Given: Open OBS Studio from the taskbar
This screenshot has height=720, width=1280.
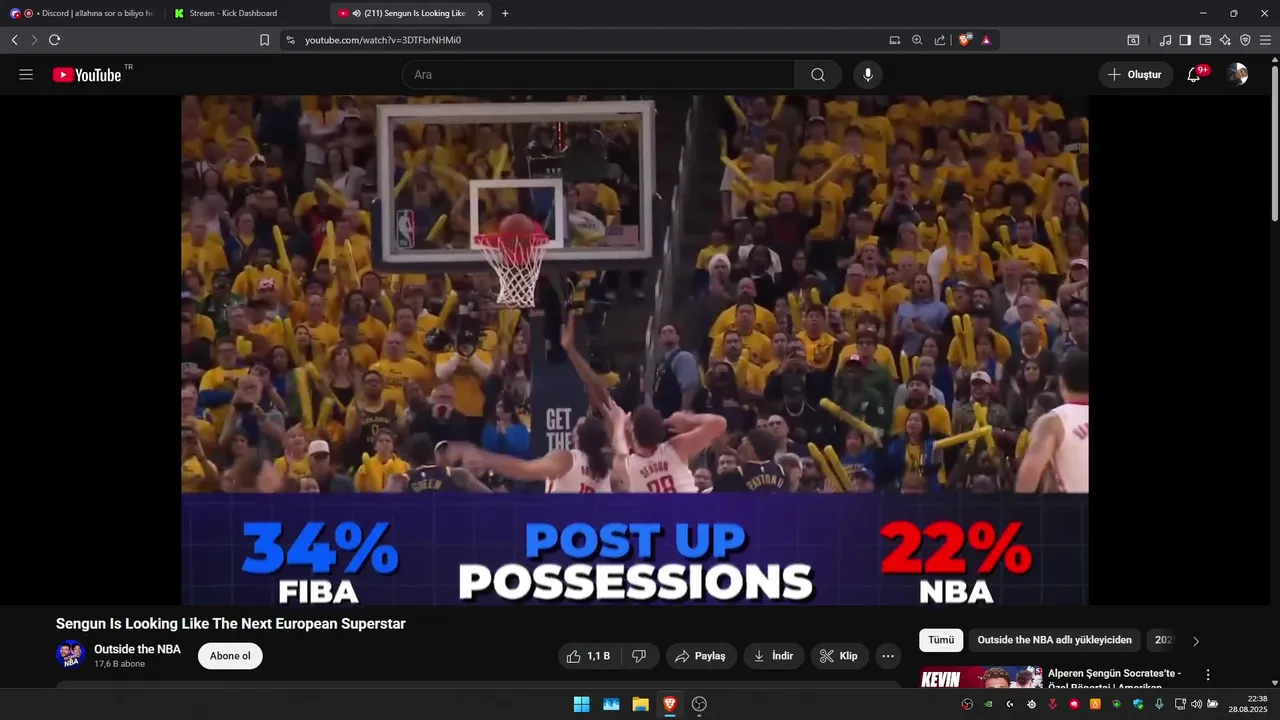Looking at the screenshot, I should pyautogui.click(x=699, y=704).
